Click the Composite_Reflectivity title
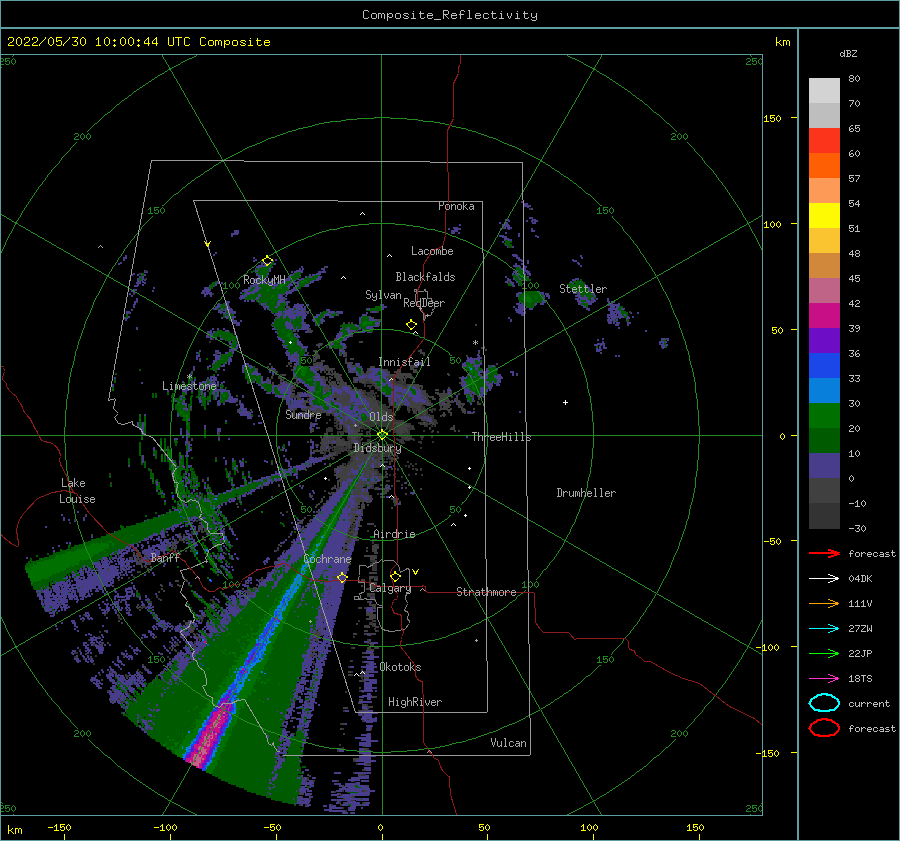This screenshot has height=841, width=900. click(x=450, y=15)
